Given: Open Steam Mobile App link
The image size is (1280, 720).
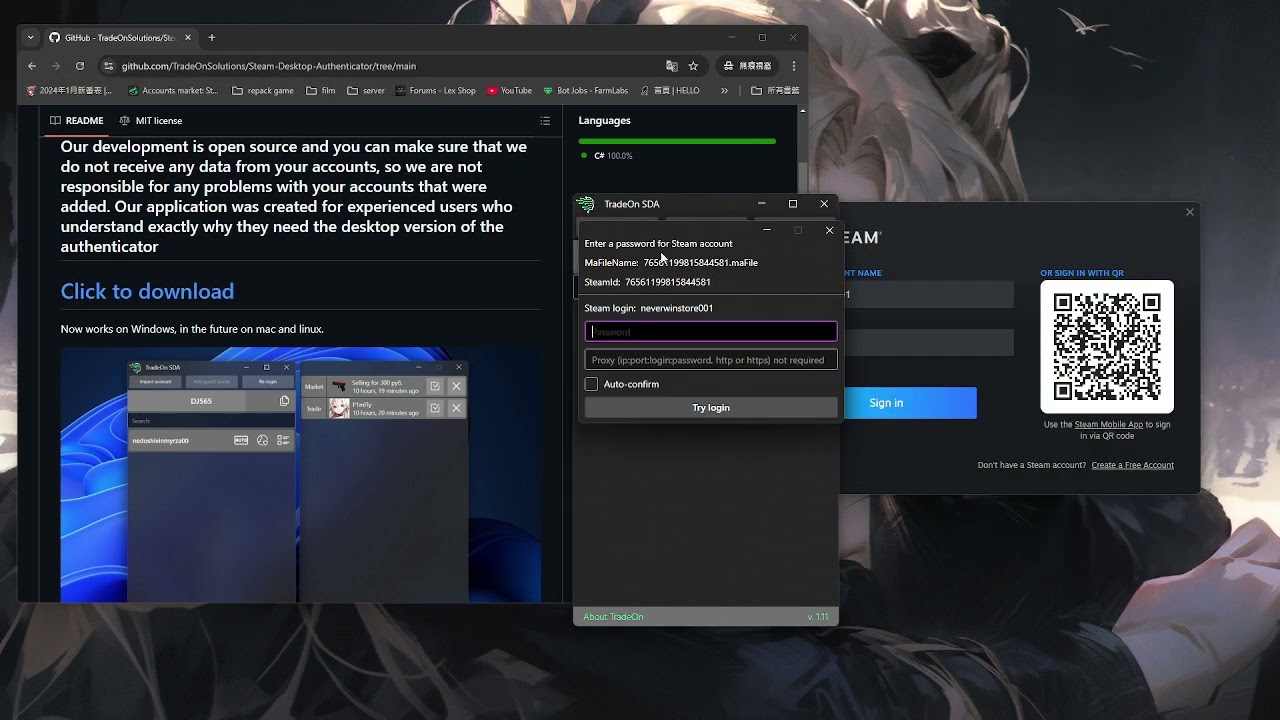Looking at the screenshot, I should click(1109, 425).
